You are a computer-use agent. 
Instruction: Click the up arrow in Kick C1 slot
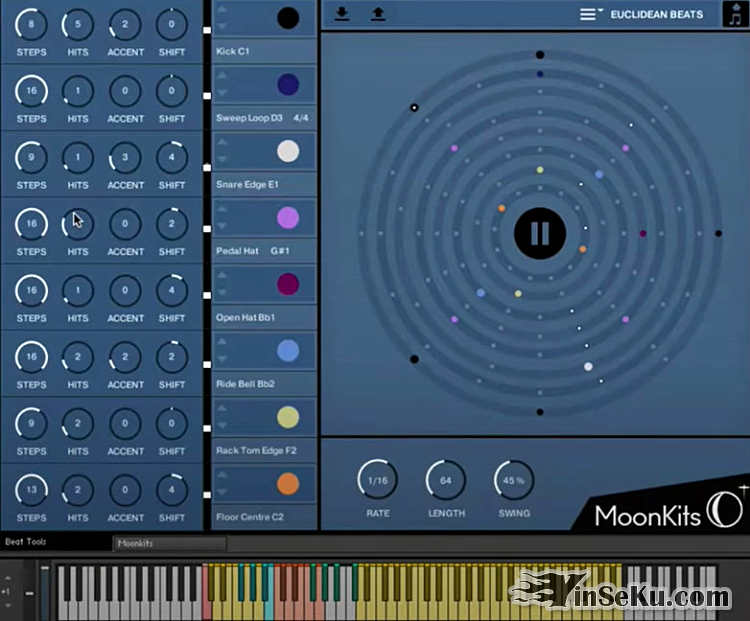pos(222,9)
